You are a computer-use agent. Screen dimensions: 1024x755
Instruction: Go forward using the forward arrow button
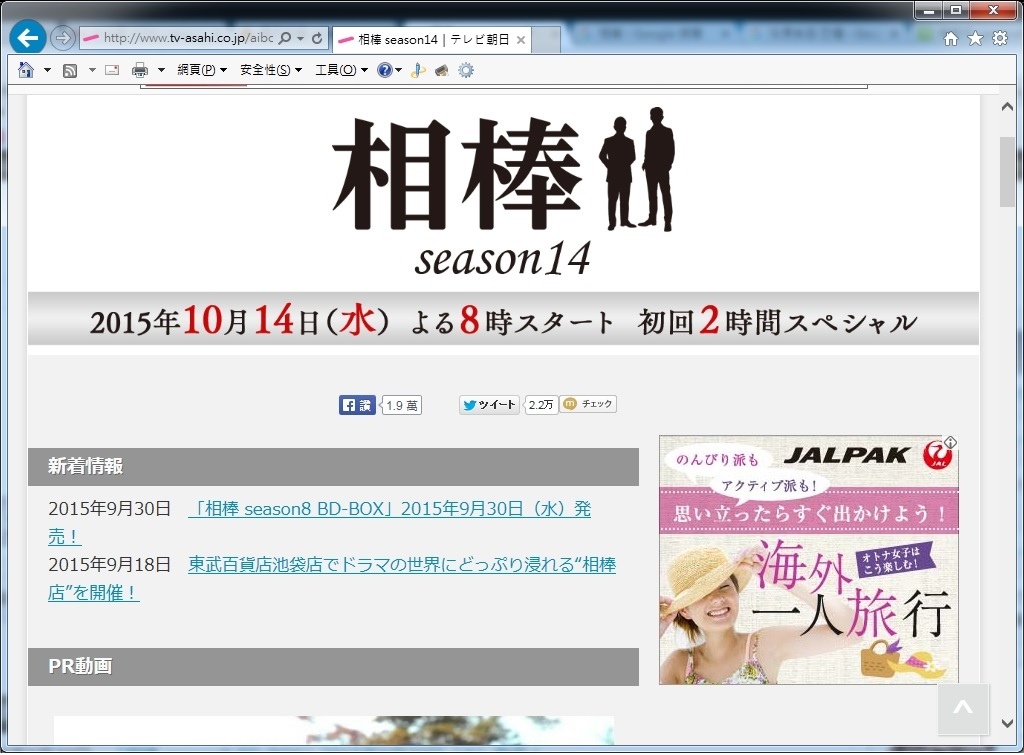[x=63, y=38]
